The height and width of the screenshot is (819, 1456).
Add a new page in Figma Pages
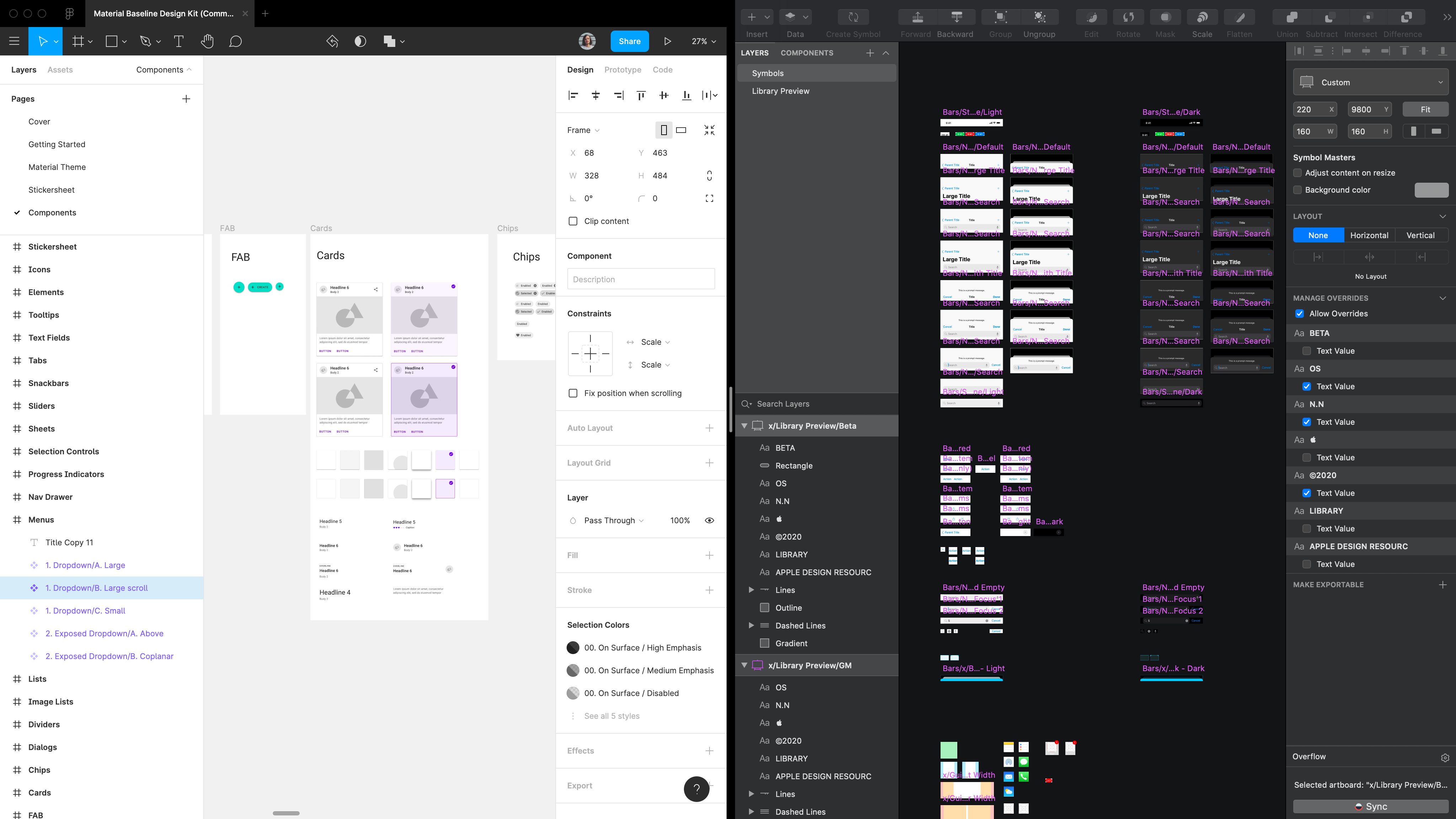coord(186,99)
